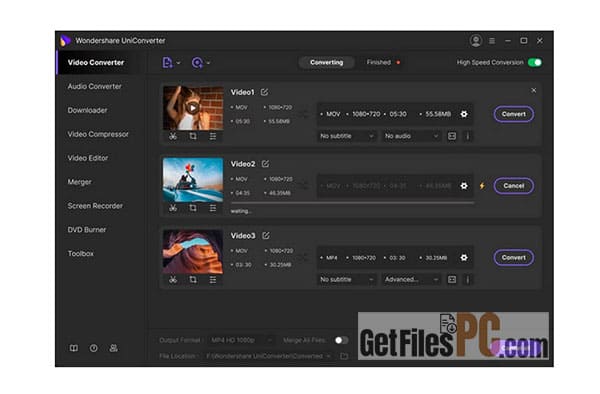Convert Video3
Viewport: 600px width, 394px height.
[514, 257]
